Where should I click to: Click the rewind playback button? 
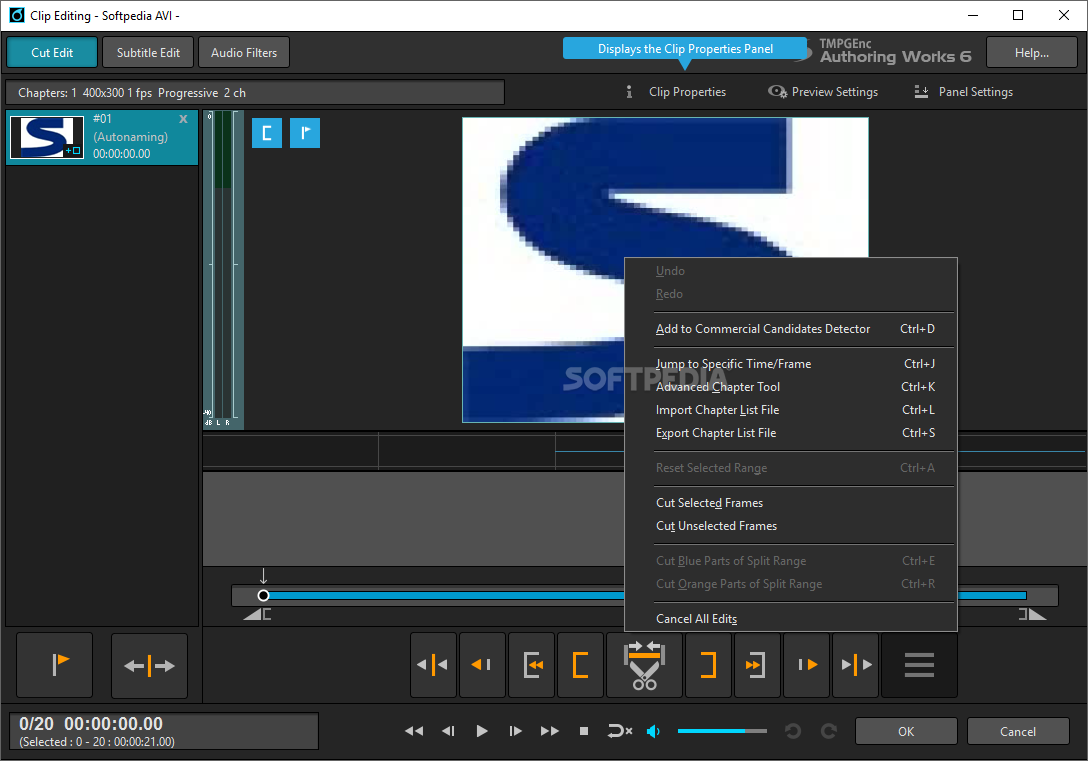click(x=414, y=731)
